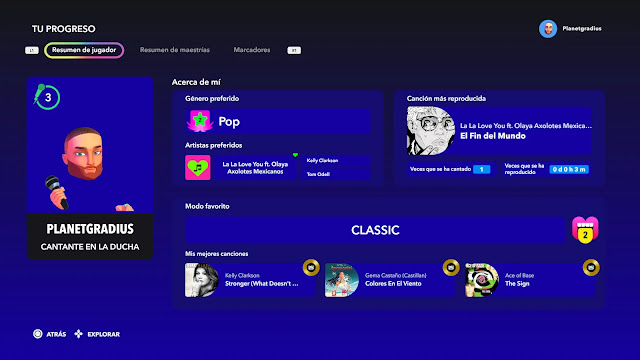The height and width of the screenshot is (360, 640).
Task: Click the Género preferido label
Action: pyautogui.click(x=212, y=98)
